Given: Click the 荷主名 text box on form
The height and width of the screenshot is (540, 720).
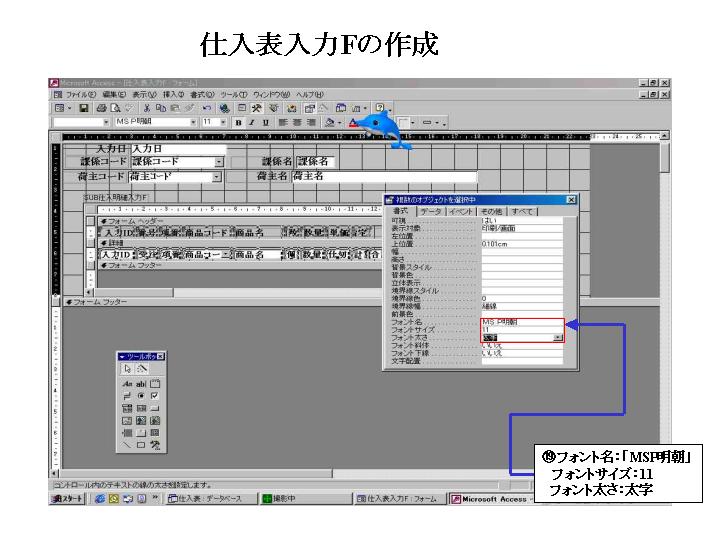Looking at the screenshot, I should pyautogui.click(x=385, y=176).
